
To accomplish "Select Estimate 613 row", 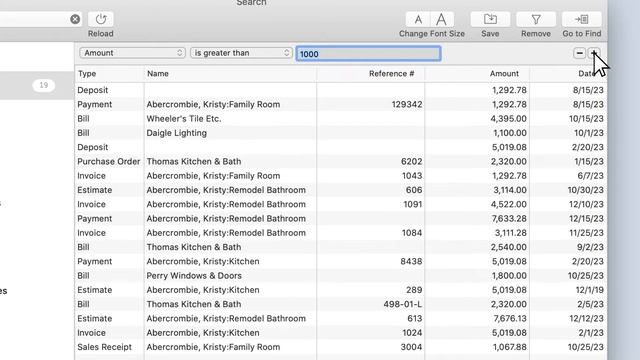I will pyautogui.click(x=341, y=319).
